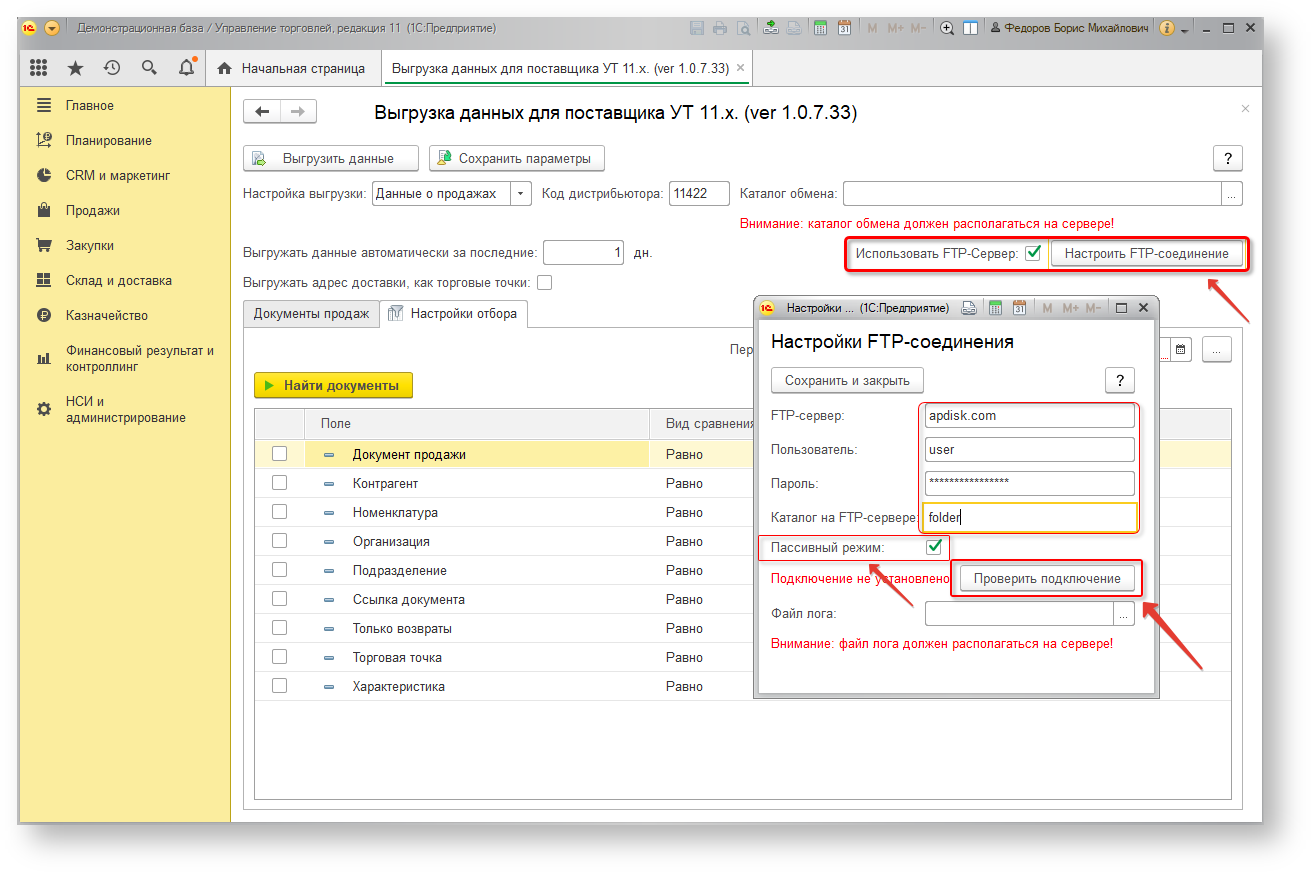Open notifications bell icon

187,68
